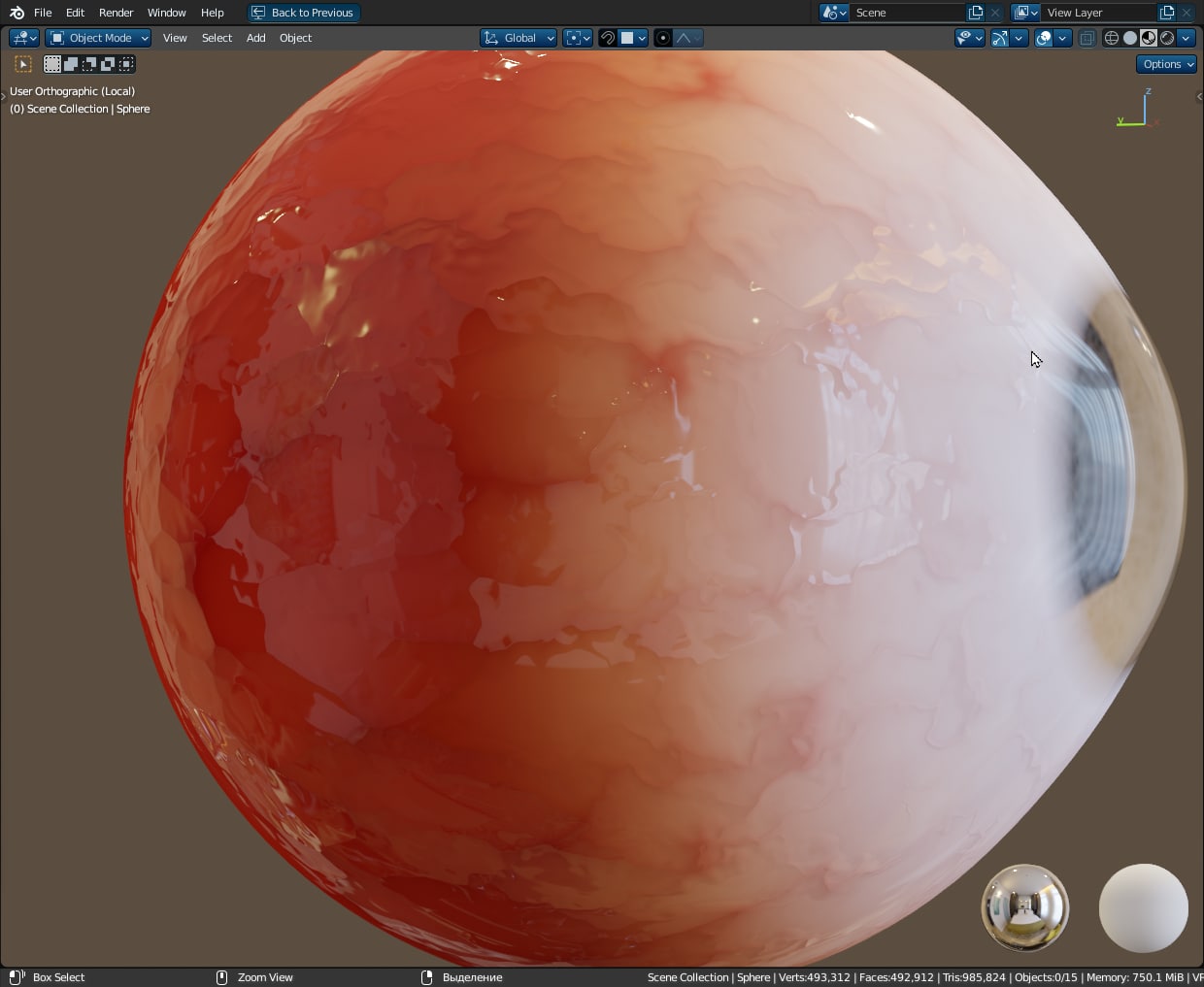Add a new view layer icon

pyautogui.click(x=1167, y=13)
